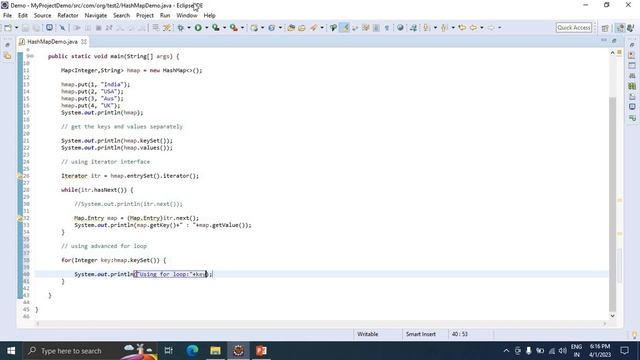
Task: Open PowerPoint from the taskbar
Action: [262, 351]
